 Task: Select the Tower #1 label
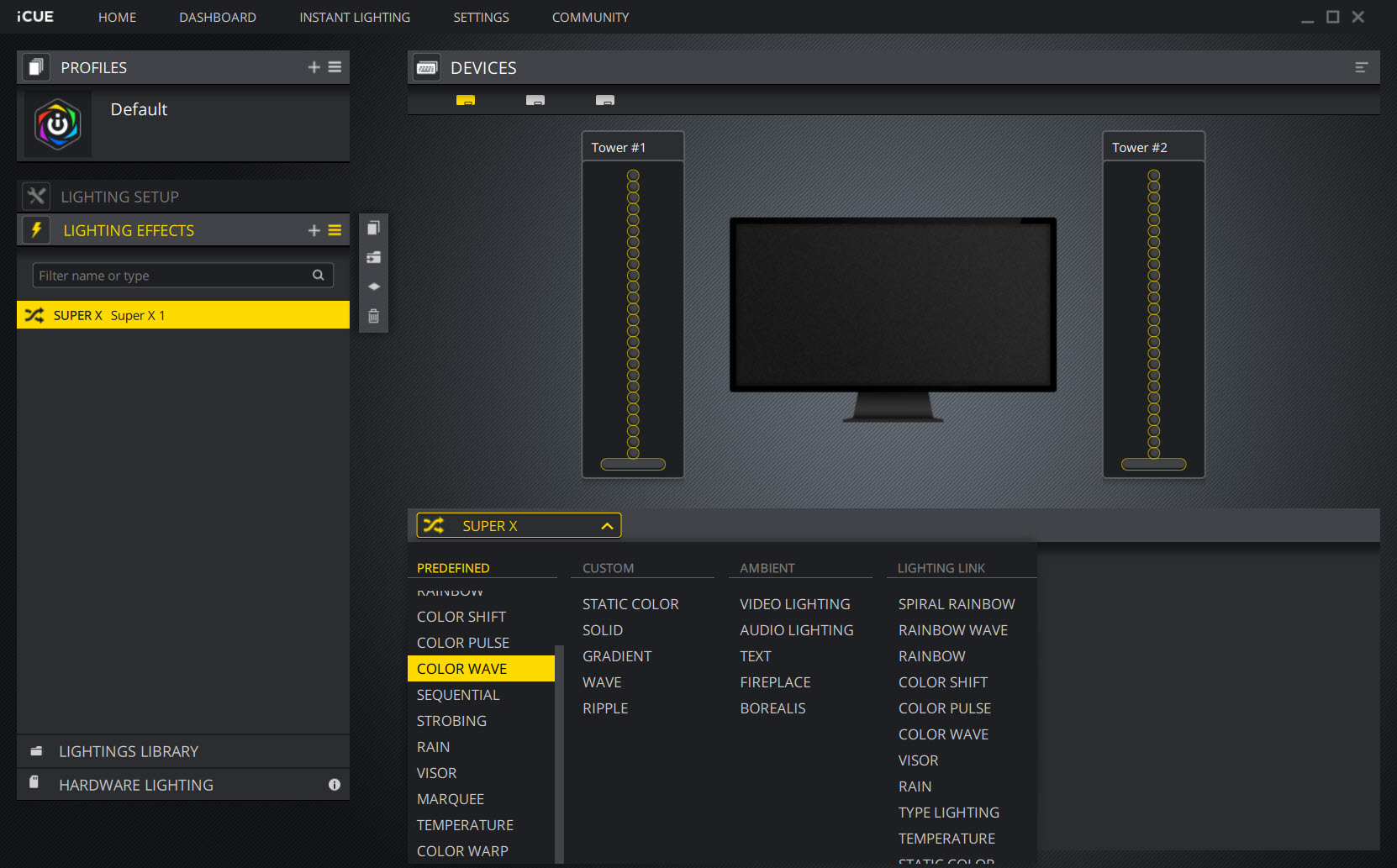point(619,148)
